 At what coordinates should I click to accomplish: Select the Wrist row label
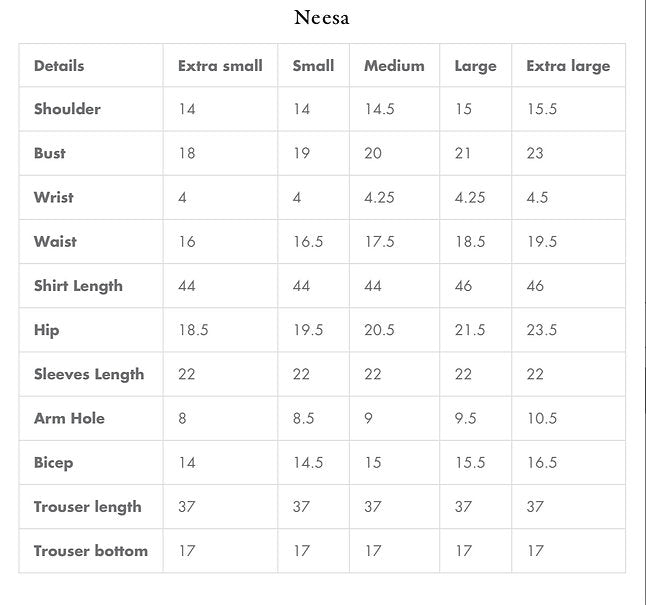54,197
